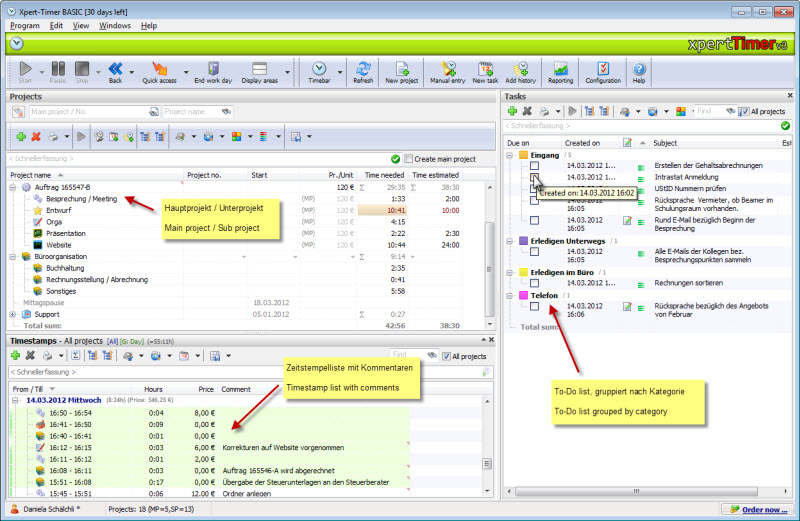Collapse the Erledigen Unterwegs category
The height and width of the screenshot is (521, 800).
click(510, 241)
